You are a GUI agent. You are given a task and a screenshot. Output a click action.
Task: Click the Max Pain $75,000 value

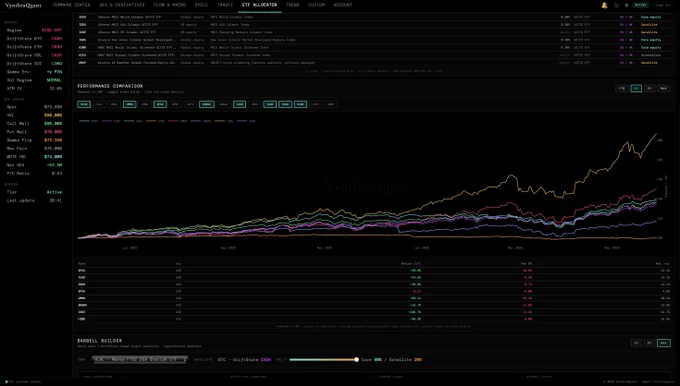tap(53, 148)
